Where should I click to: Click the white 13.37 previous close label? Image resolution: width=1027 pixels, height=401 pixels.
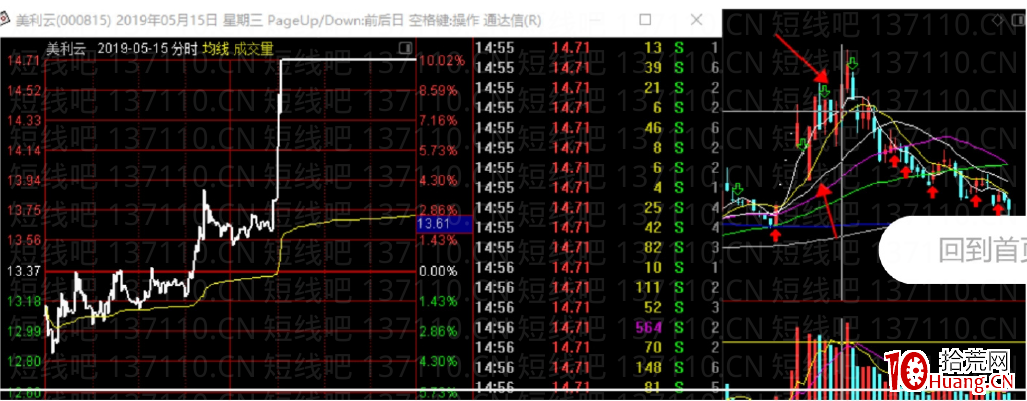pos(23,271)
